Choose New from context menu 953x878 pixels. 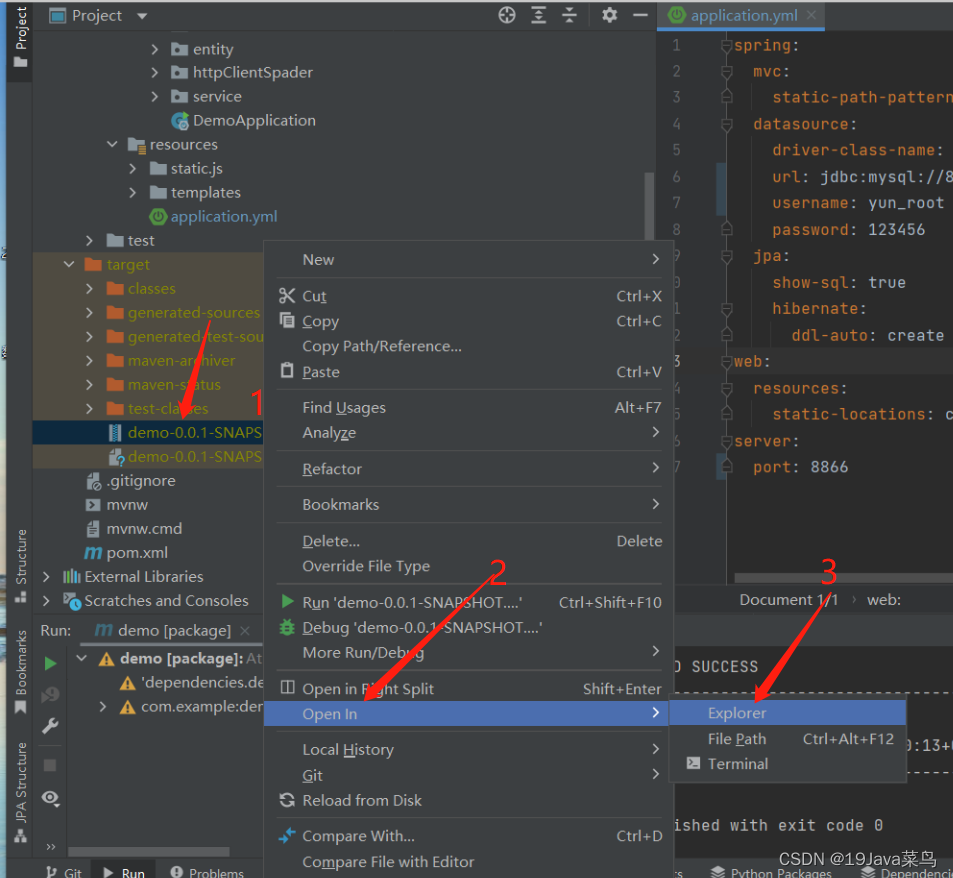pyautogui.click(x=469, y=259)
